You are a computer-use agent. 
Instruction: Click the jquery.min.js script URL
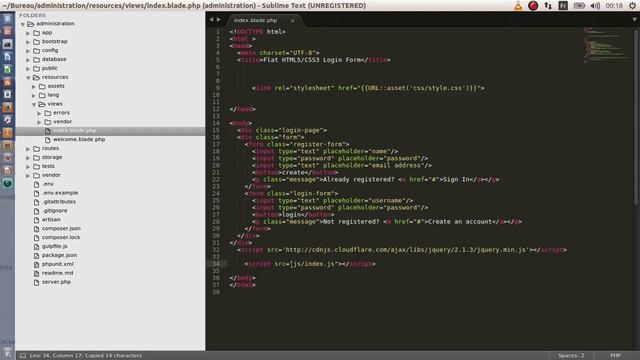pos(406,250)
